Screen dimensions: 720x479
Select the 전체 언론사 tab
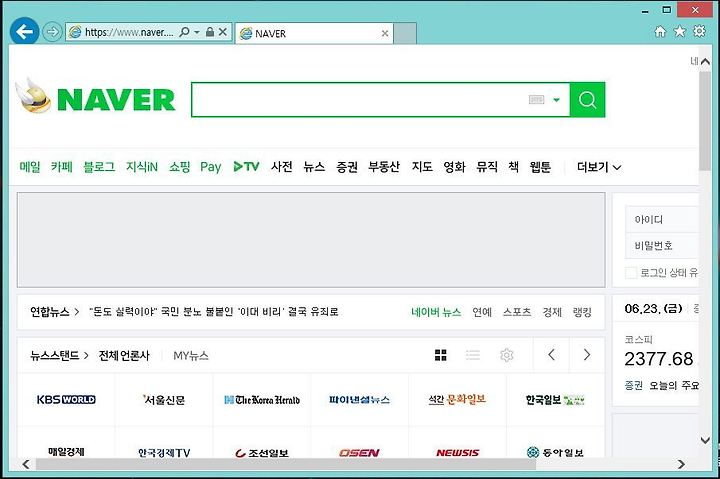[124, 355]
